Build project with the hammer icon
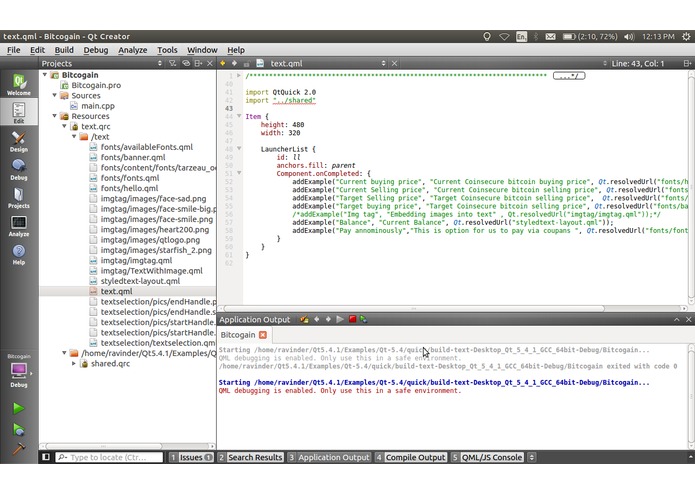 [x=18, y=448]
